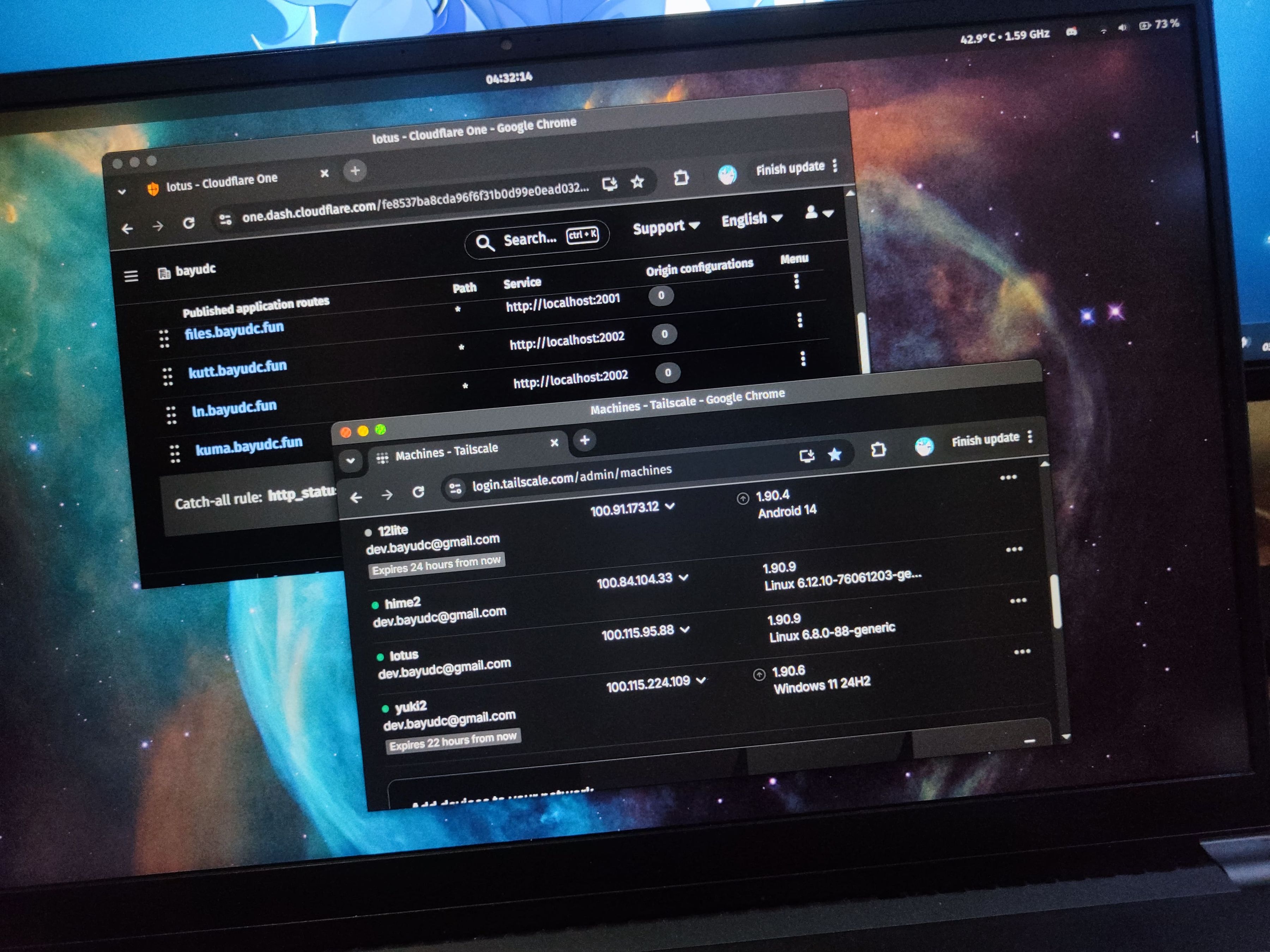Open the ln.bayudc.fun route link
Screen dimensions: 1270x952
pos(234,410)
